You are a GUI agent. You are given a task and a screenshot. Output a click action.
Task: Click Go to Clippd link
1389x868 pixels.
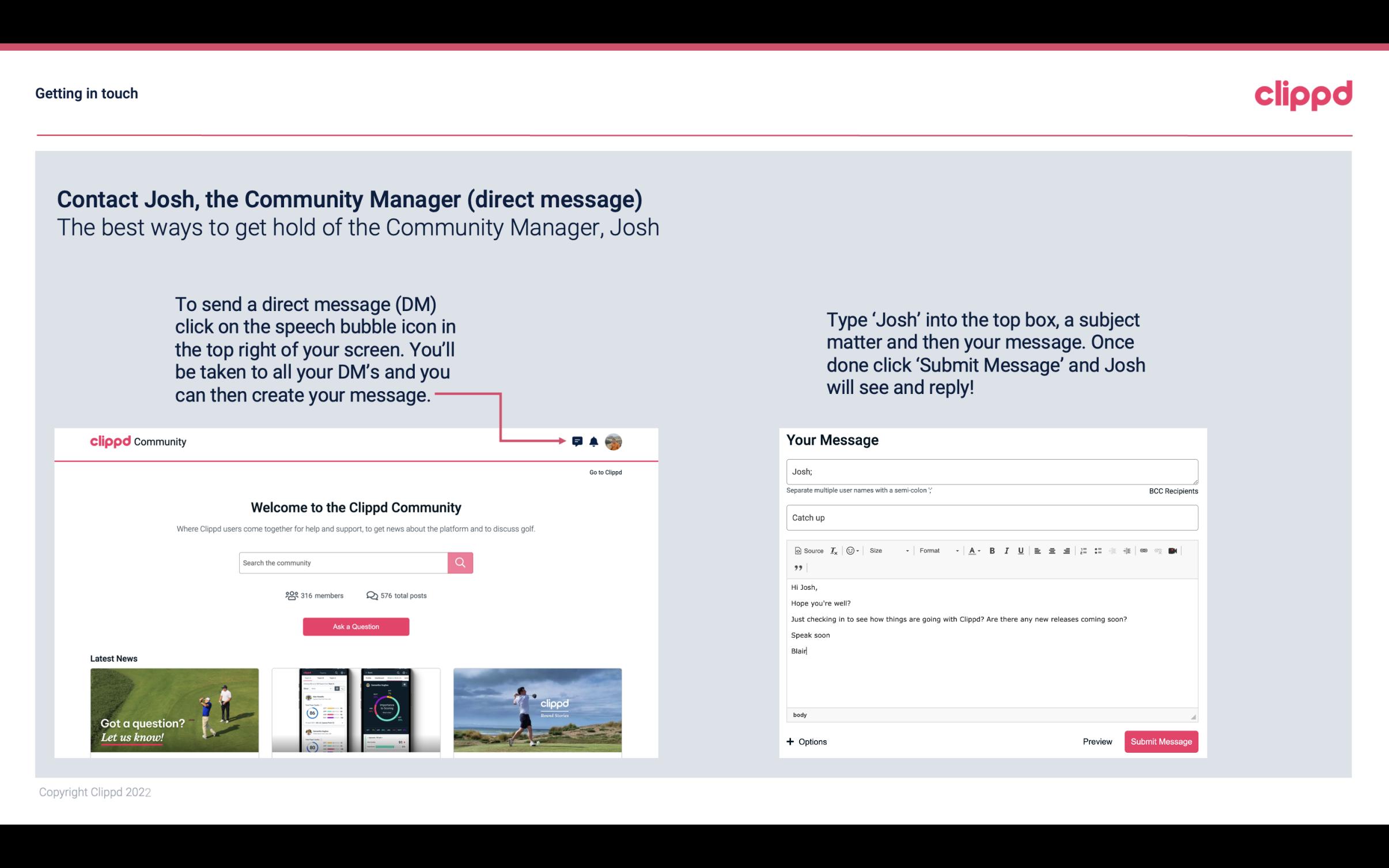click(604, 472)
